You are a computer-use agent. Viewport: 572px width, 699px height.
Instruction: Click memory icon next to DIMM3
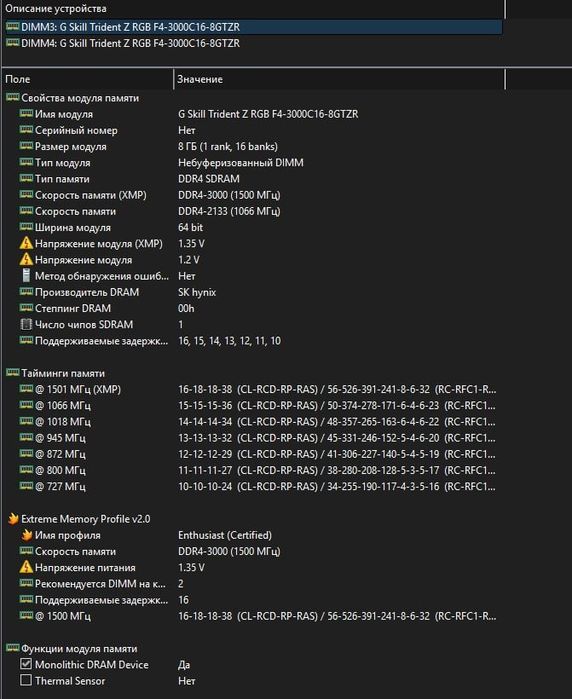12,27
